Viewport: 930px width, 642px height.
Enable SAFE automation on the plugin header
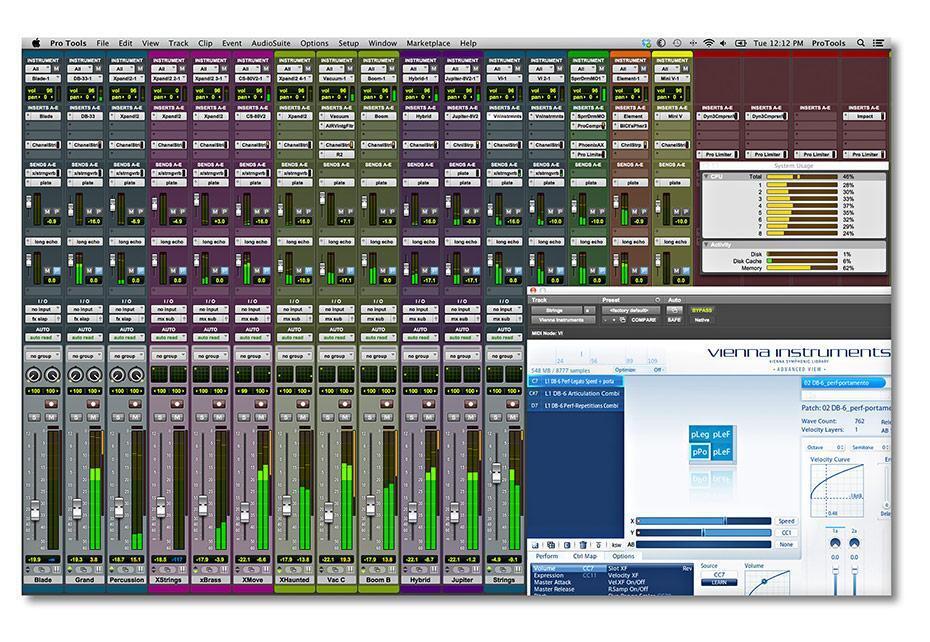(x=673, y=320)
